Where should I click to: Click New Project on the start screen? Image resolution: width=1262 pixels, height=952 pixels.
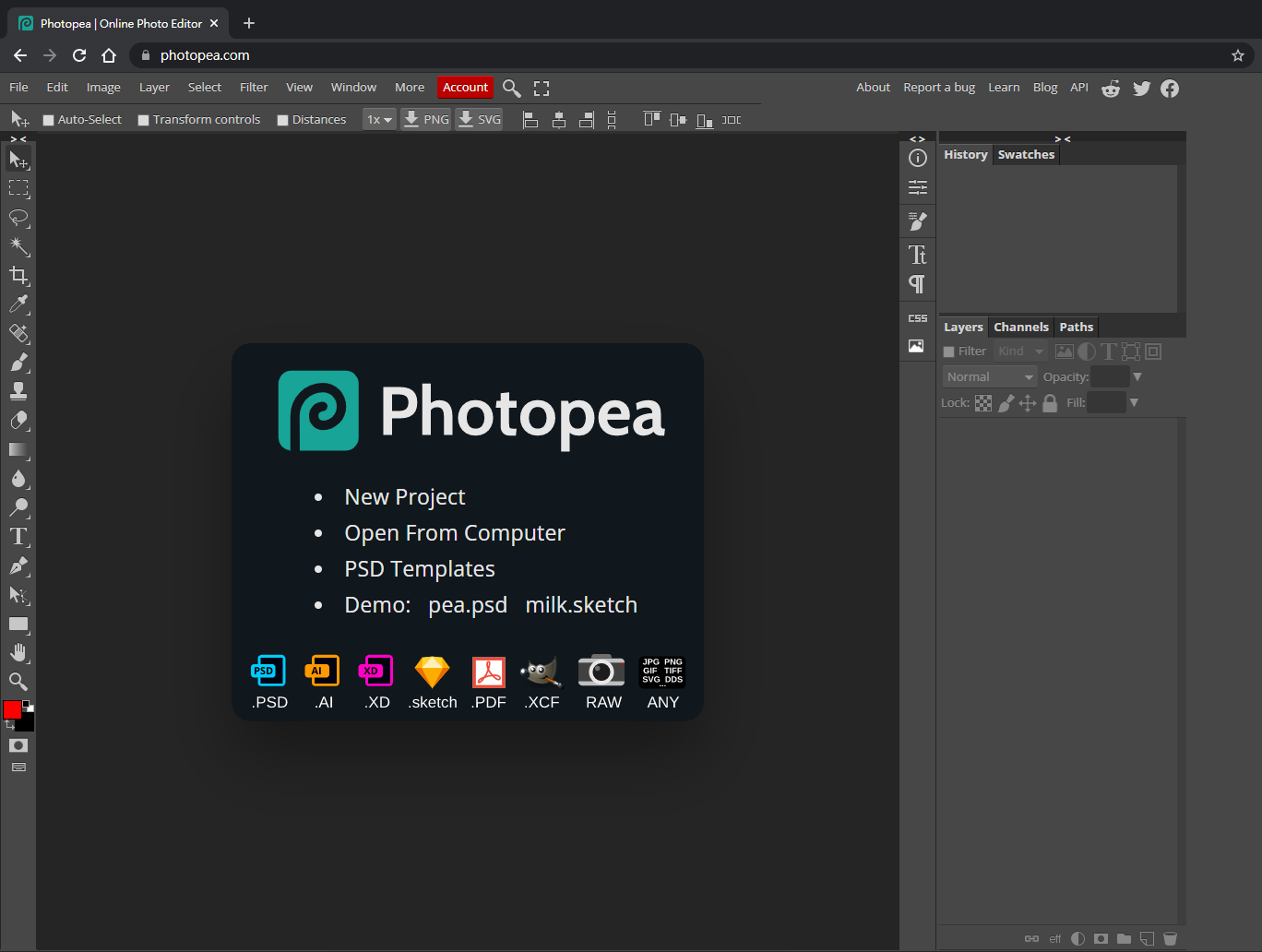tap(405, 497)
